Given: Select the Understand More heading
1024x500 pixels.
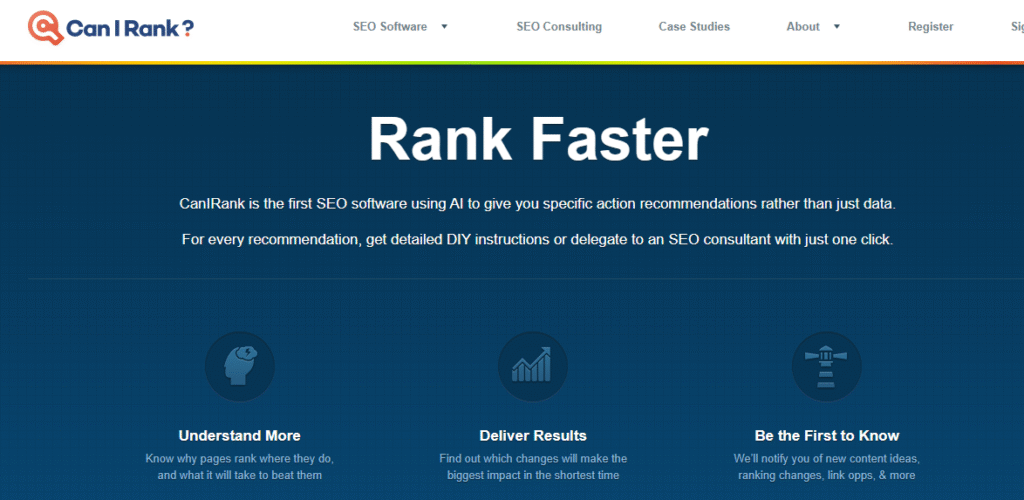Looking at the screenshot, I should point(240,435).
